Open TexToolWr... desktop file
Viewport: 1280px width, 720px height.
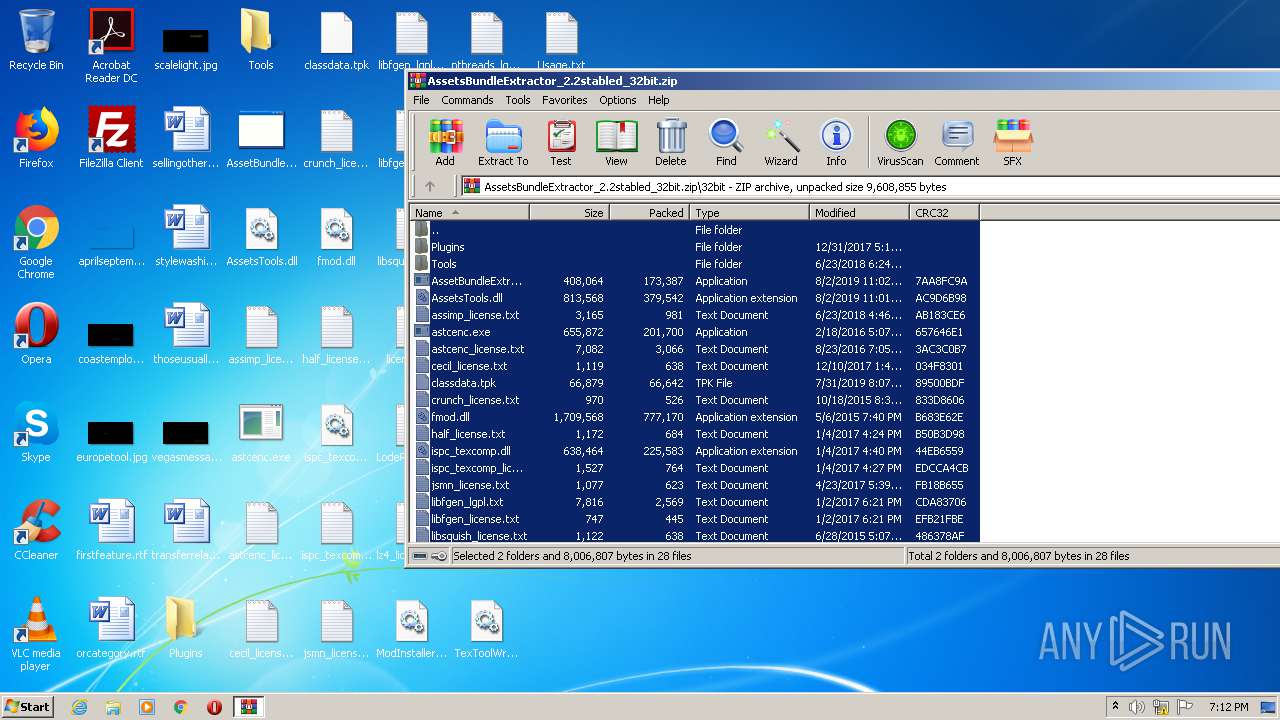pyautogui.click(x=486, y=628)
